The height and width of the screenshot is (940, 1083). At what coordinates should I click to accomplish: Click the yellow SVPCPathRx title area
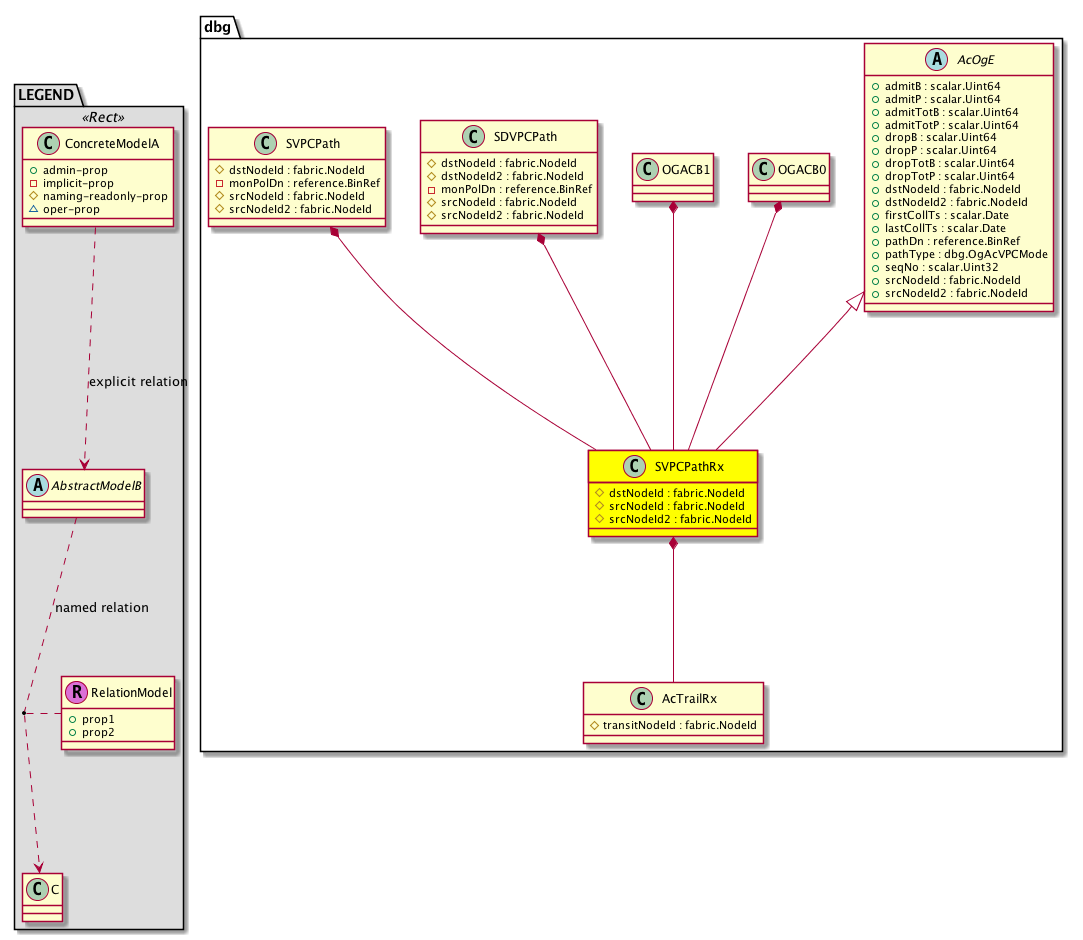pos(688,466)
